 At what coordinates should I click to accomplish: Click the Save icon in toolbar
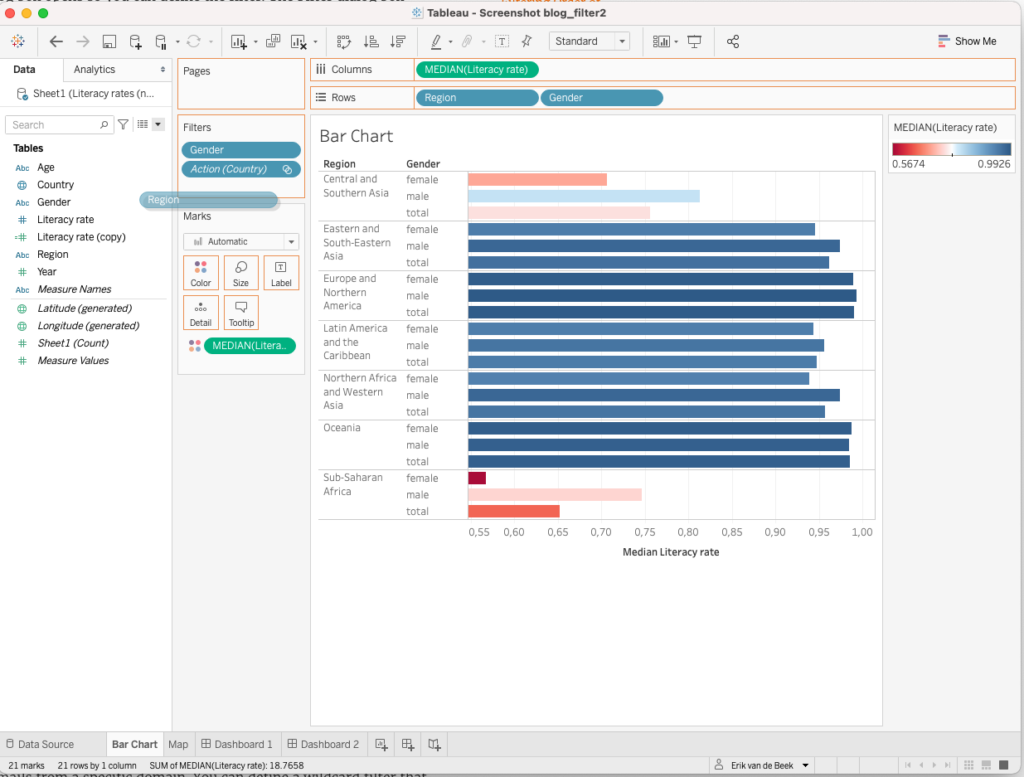click(x=109, y=41)
